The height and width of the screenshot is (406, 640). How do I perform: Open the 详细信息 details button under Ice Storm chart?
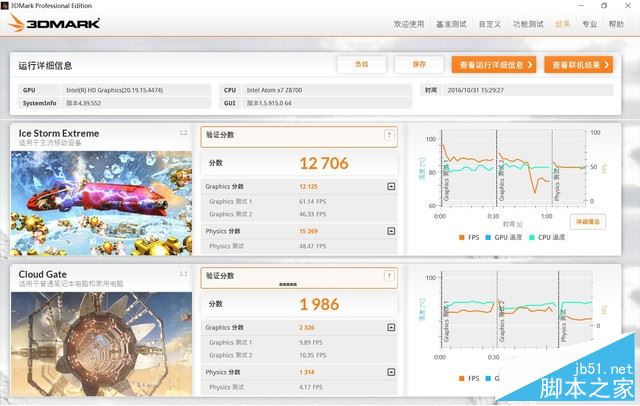(x=588, y=222)
